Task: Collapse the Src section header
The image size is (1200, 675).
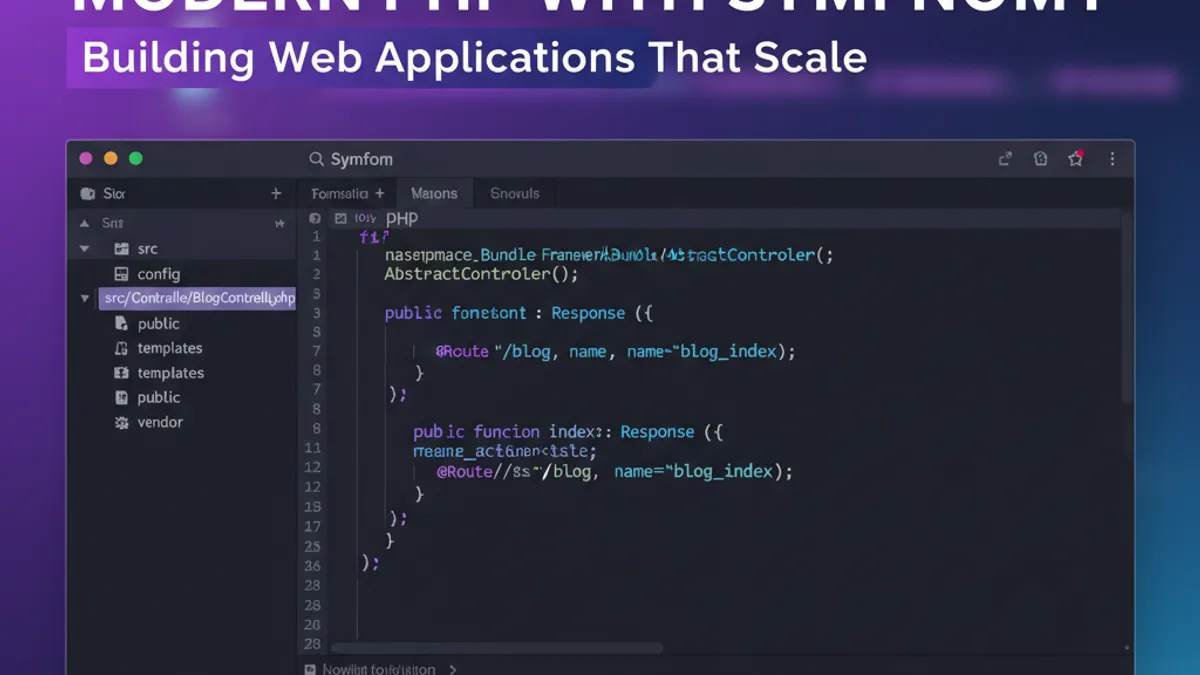Action: [84, 222]
